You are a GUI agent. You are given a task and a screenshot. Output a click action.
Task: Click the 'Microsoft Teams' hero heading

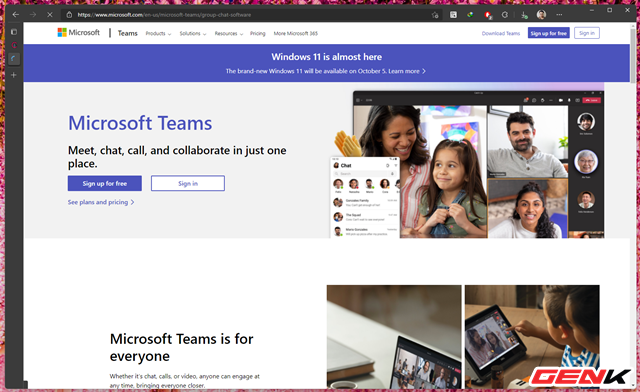140,123
